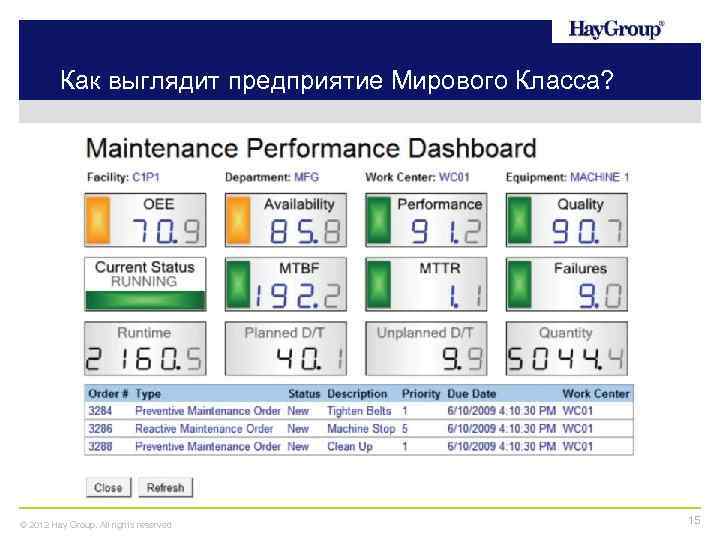Select Reactive Maintenance Order type
720x540 pixels.
point(204,429)
